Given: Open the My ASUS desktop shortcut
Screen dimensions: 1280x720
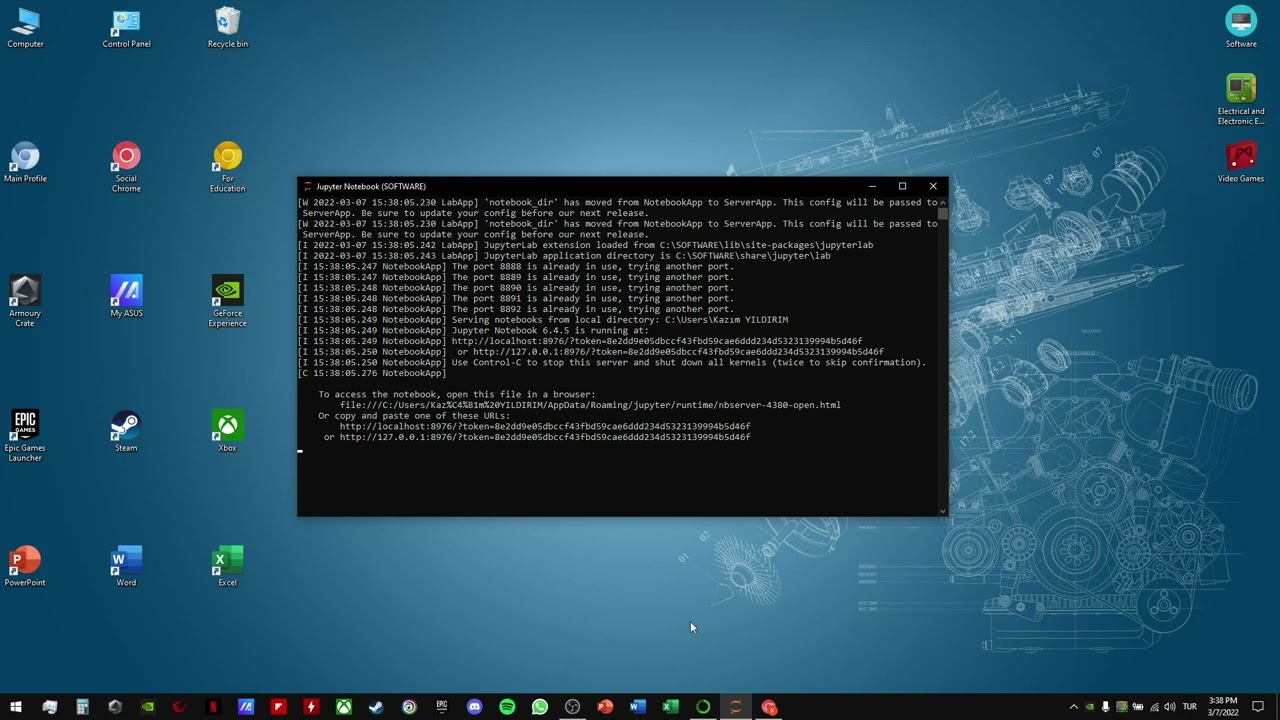Looking at the screenshot, I should coord(126,296).
